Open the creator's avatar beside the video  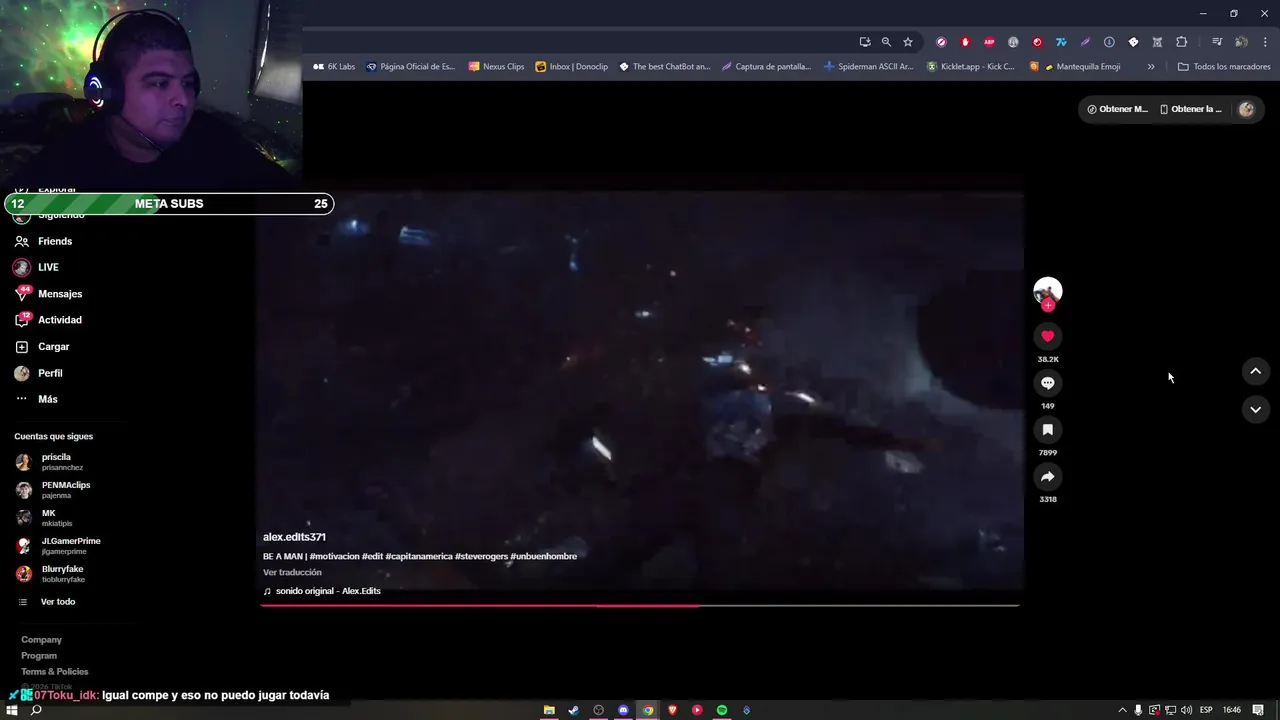pyautogui.click(x=1047, y=291)
